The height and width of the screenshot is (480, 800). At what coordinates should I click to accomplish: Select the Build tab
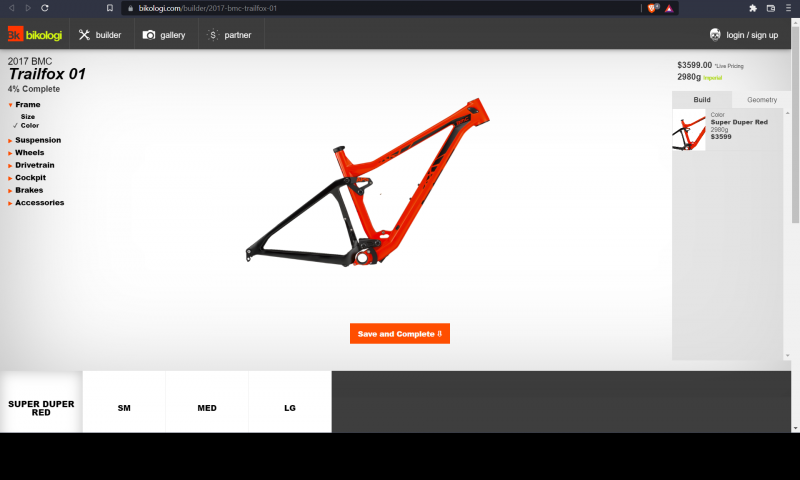pyautogui.click(x=702, y=100)
